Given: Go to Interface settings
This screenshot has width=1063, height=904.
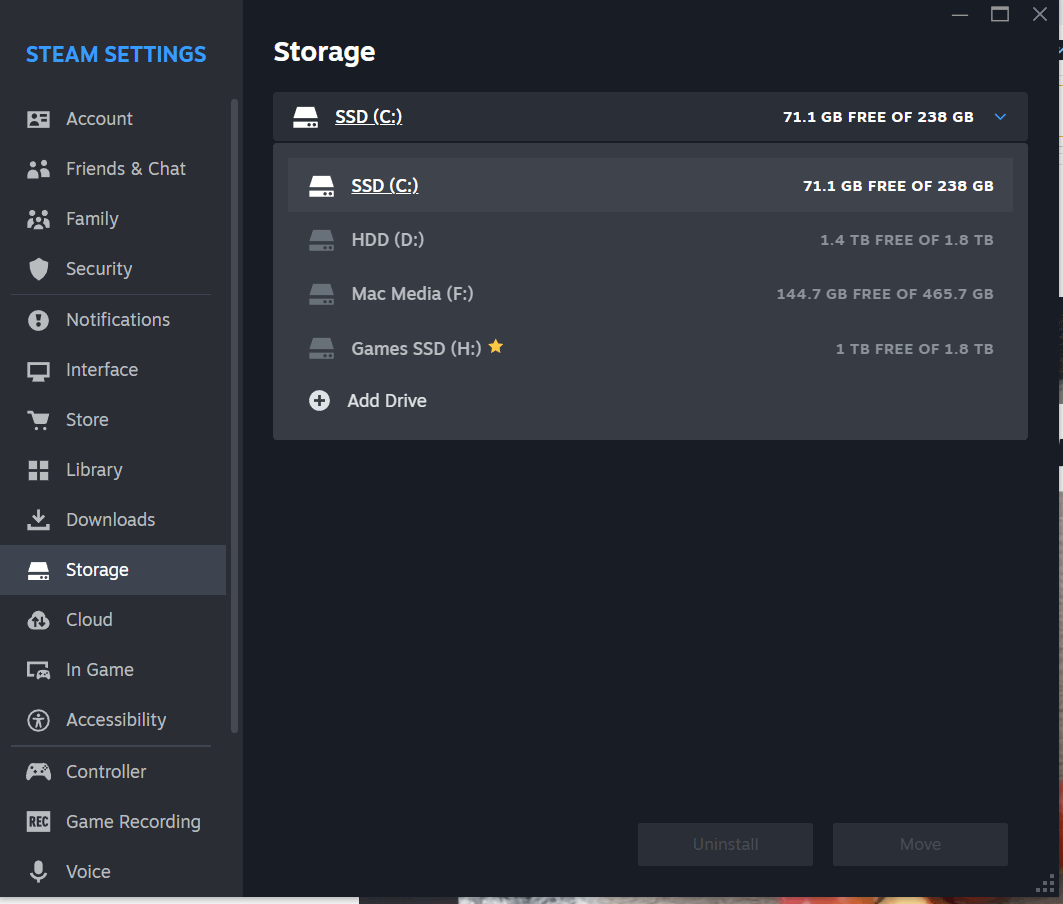Looking at the screenshot, I should coord(101,370).
